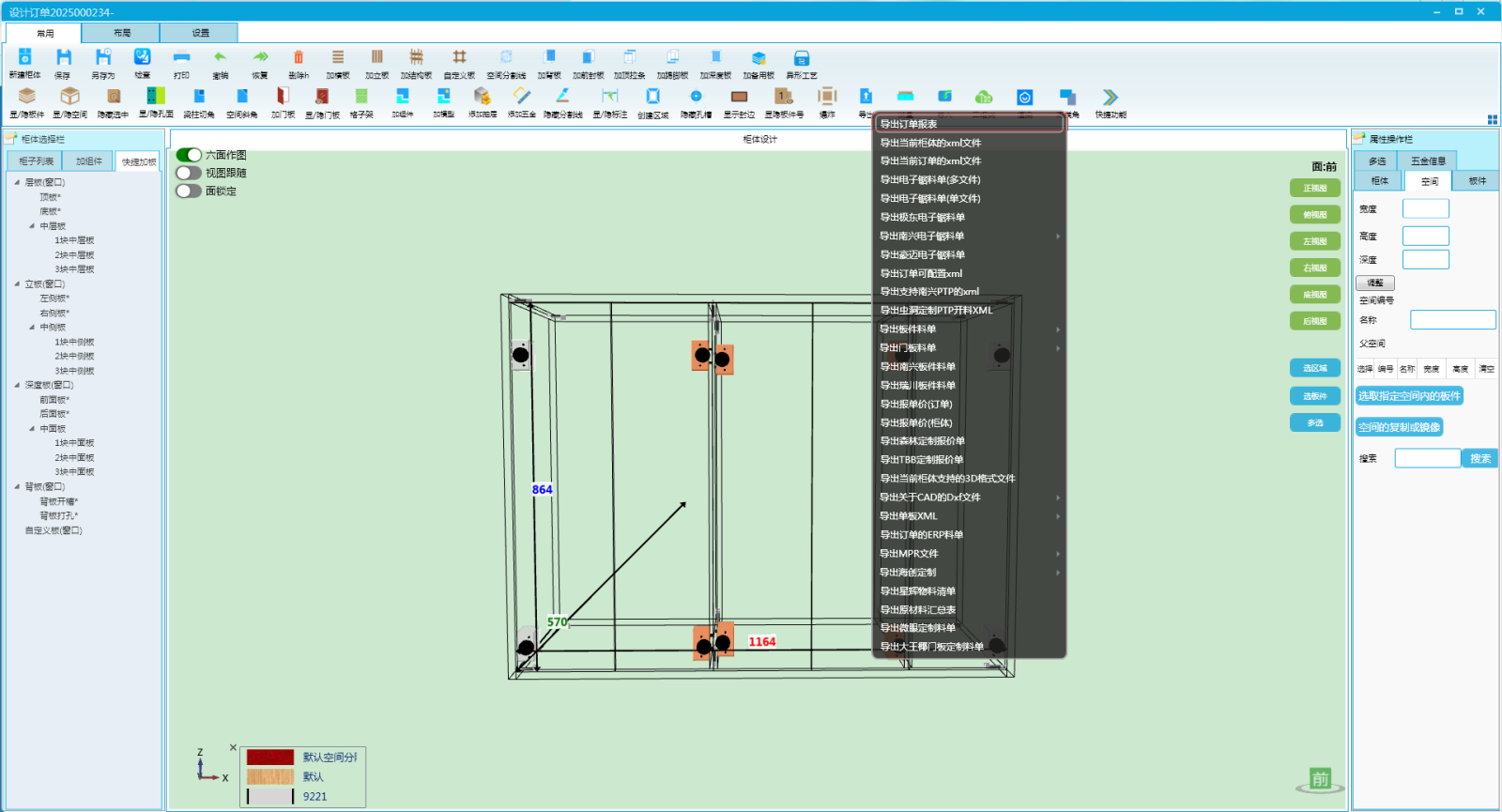Expand the 导出板件料单 submenu arrow
1502x812 pixels.
pyautogui.click(x=1058, y=329)
